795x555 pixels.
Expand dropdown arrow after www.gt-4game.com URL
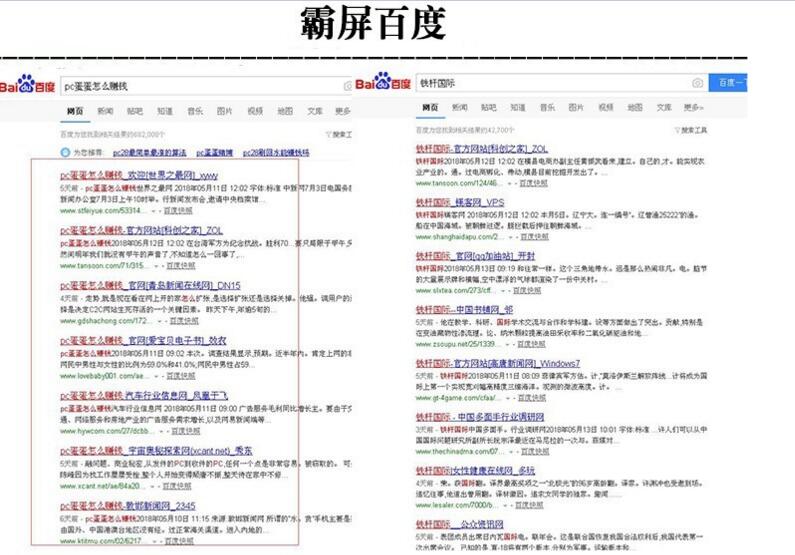pyautogui.click(x=508, y=398)
